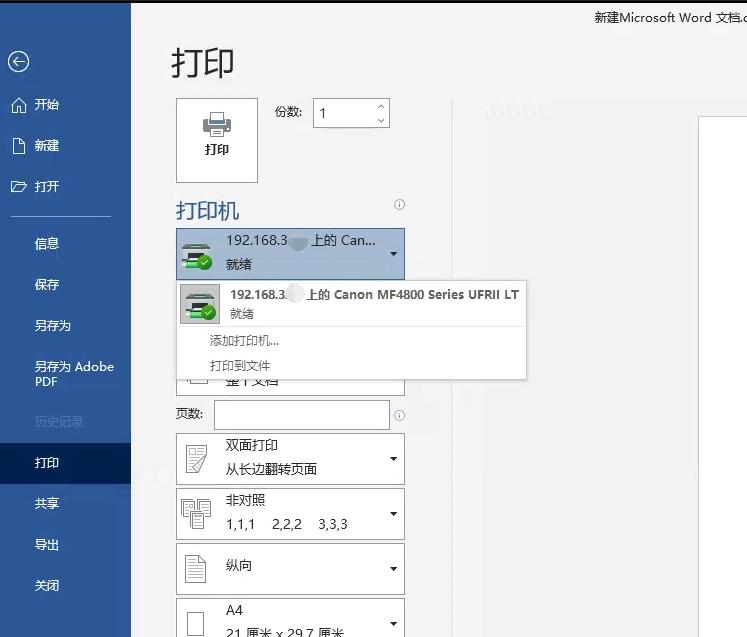Click the new document icon beside 新建
This screenshot has width=747, height=637.
(x=19, y=146)
